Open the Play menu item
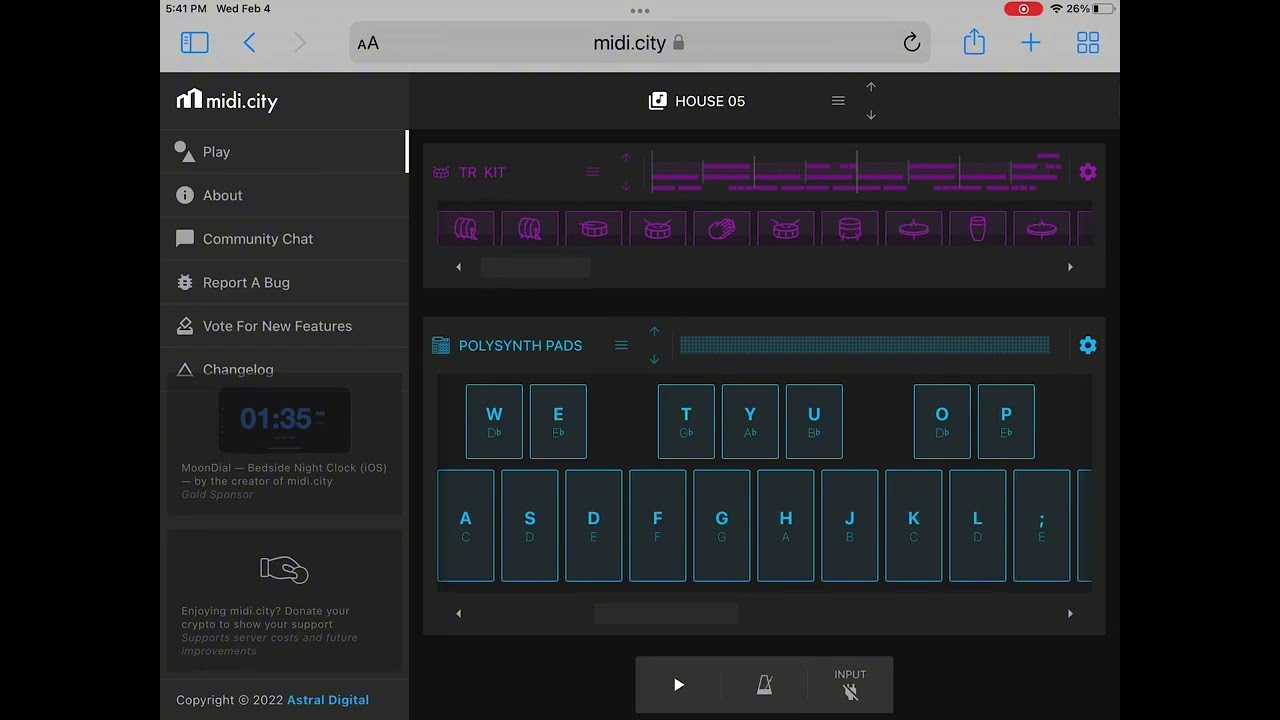Viewport: 1280px width, 720px height. pos(284,152)
